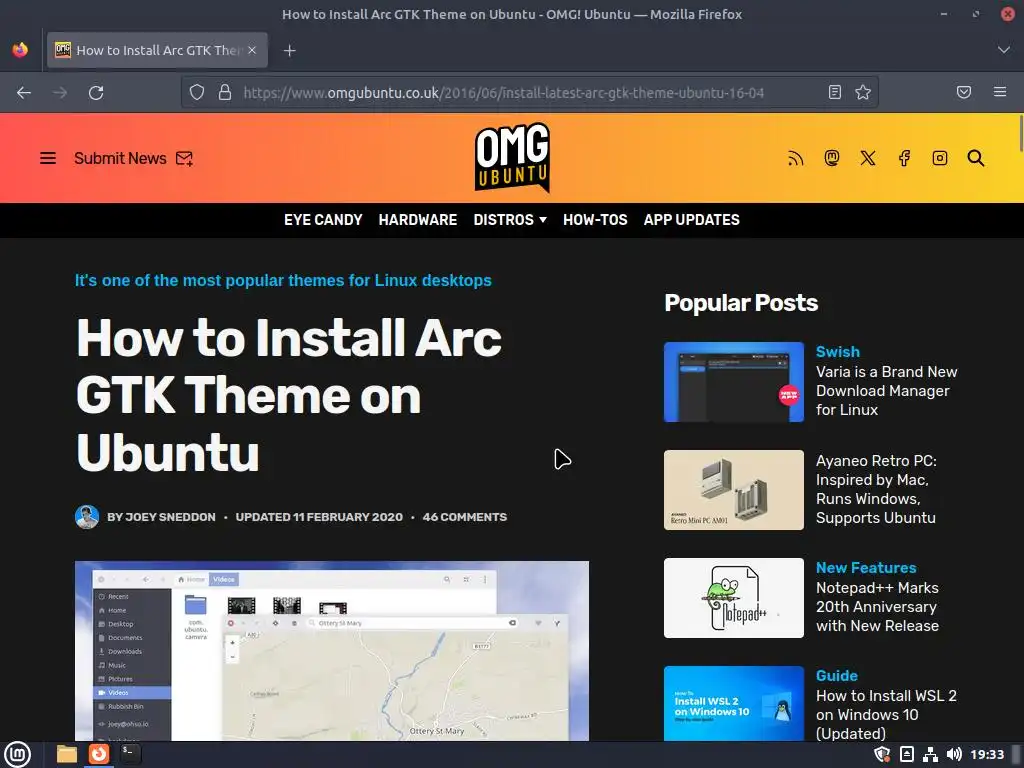Image resolution: width=1024 pixels, height=768 pixels.
Task: Open Notepad++ 20th Anniversary post title
Action: (877, 607)
